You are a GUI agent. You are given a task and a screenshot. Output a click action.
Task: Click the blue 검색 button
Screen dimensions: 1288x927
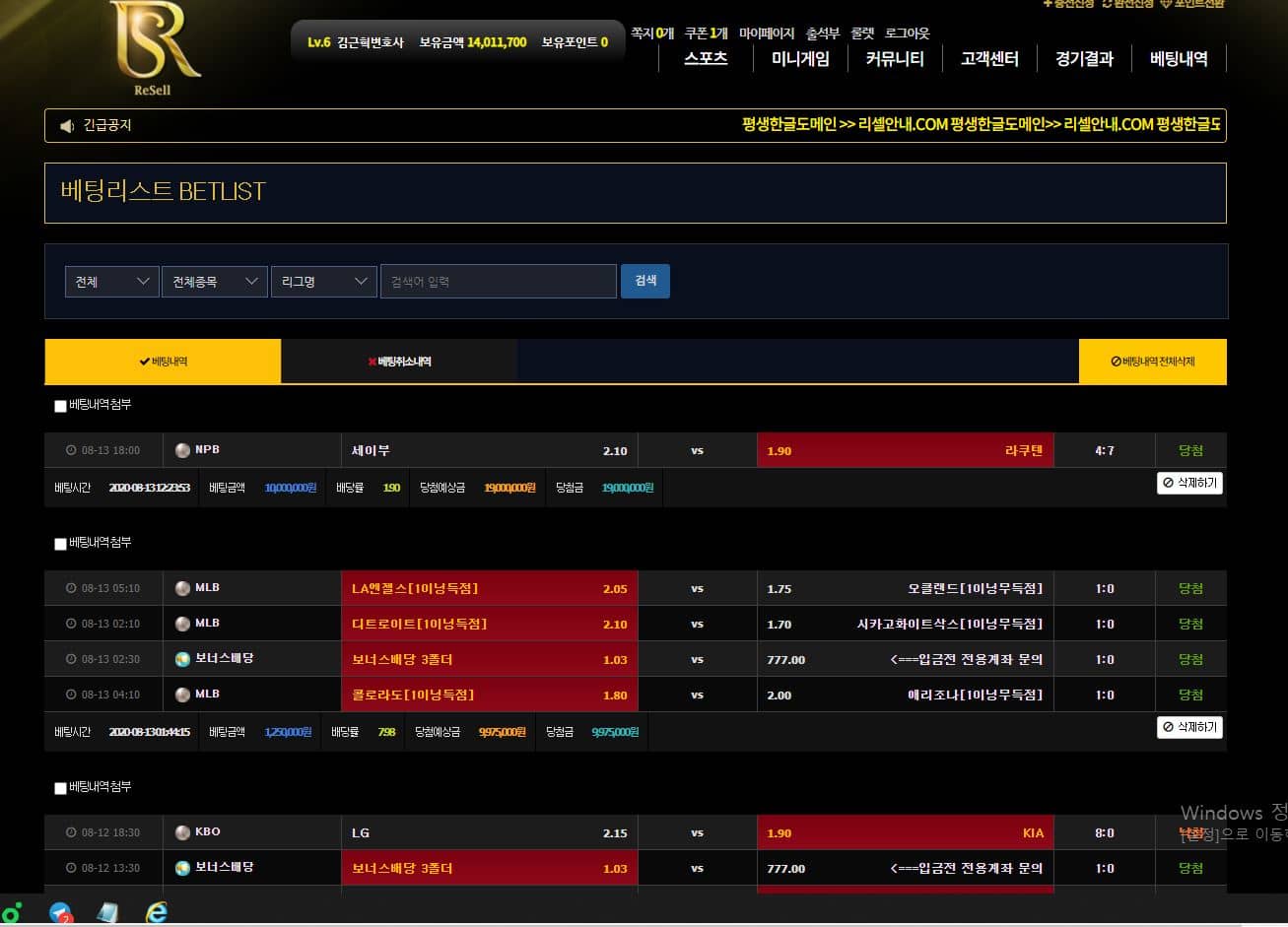coord(645,281)
